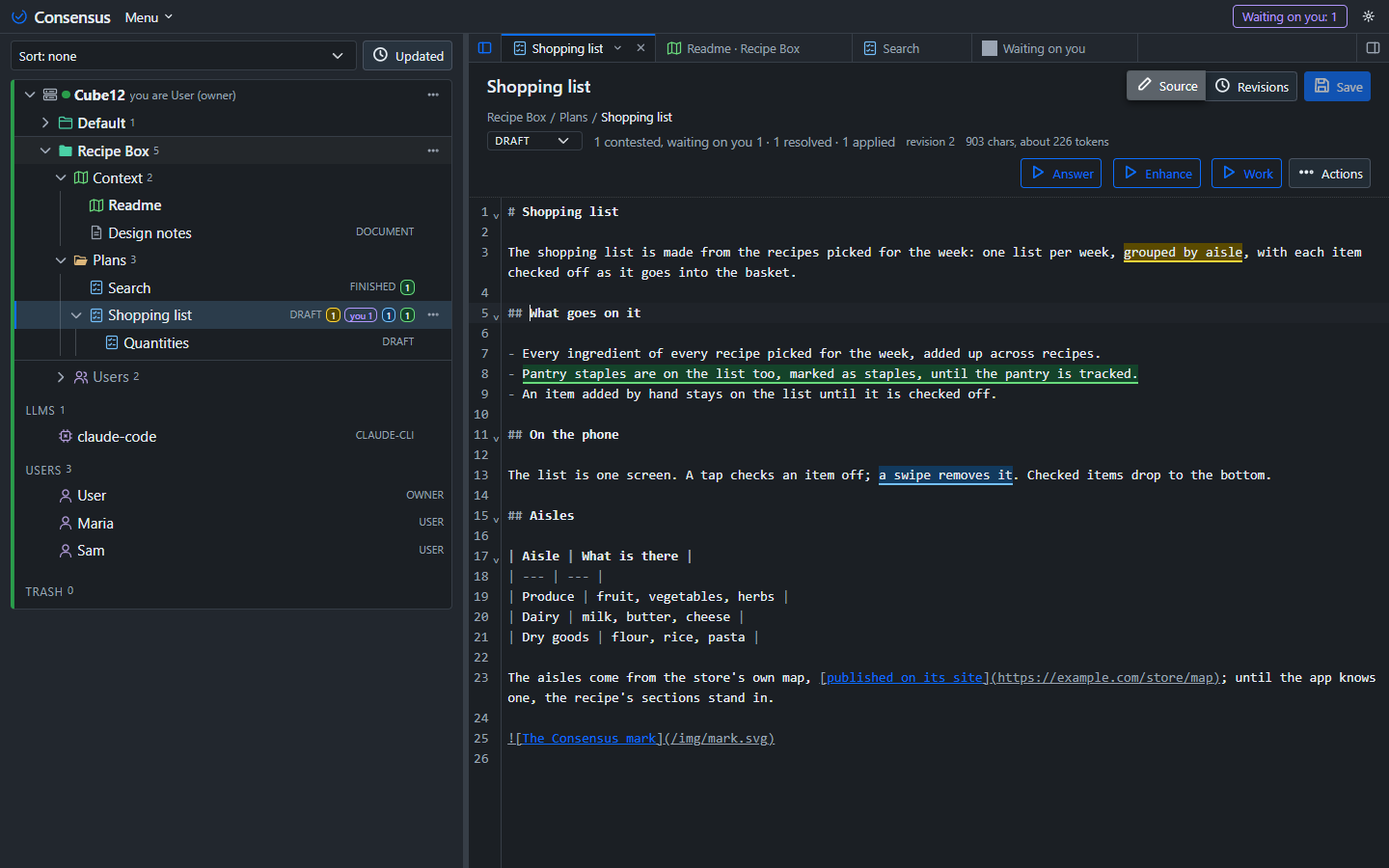Switch to the Search tab
The height and width of the screenshot is (868, 1389).
click(911, 48)
